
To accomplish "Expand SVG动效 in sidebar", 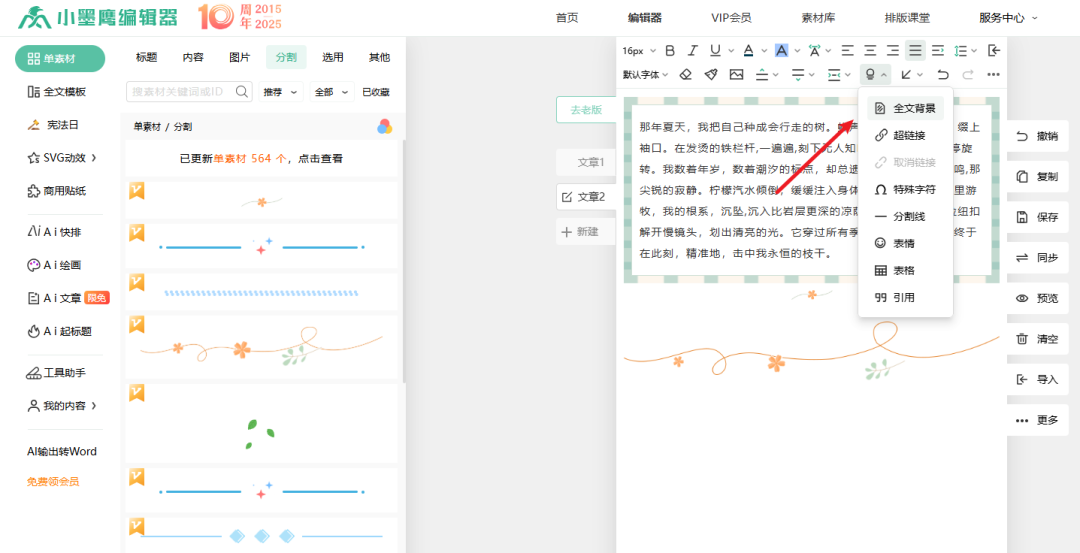I will [x=61, y=158].
